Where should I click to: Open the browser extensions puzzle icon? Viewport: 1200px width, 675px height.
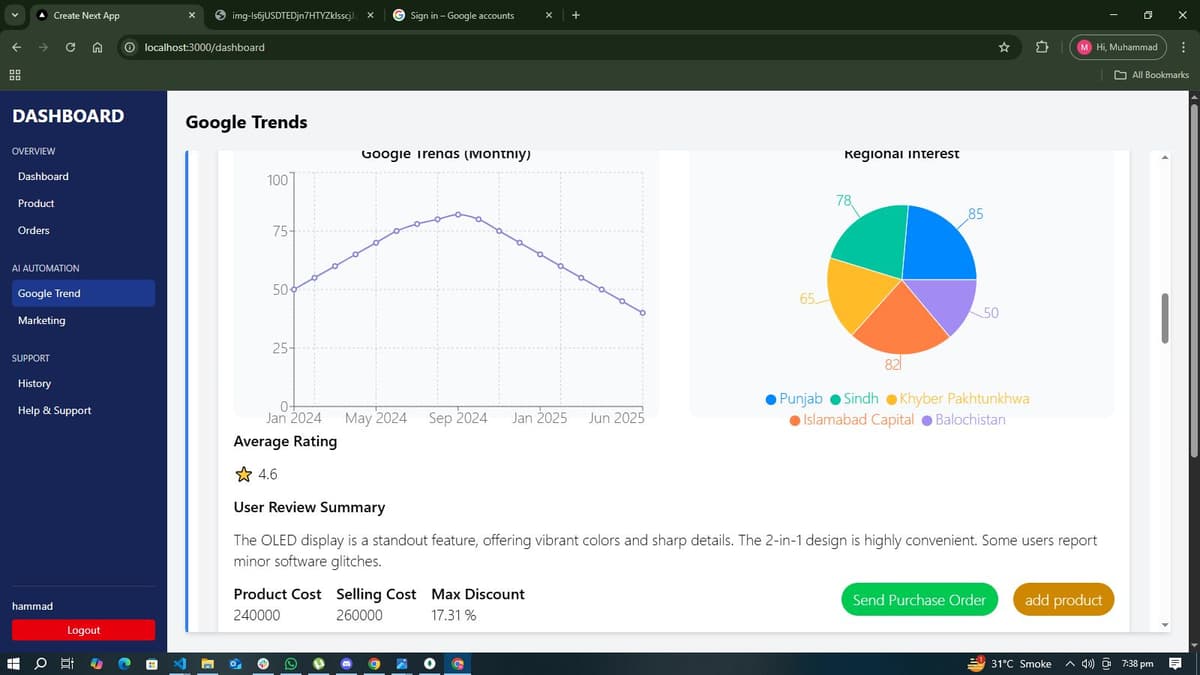(x=1041, y=47)
